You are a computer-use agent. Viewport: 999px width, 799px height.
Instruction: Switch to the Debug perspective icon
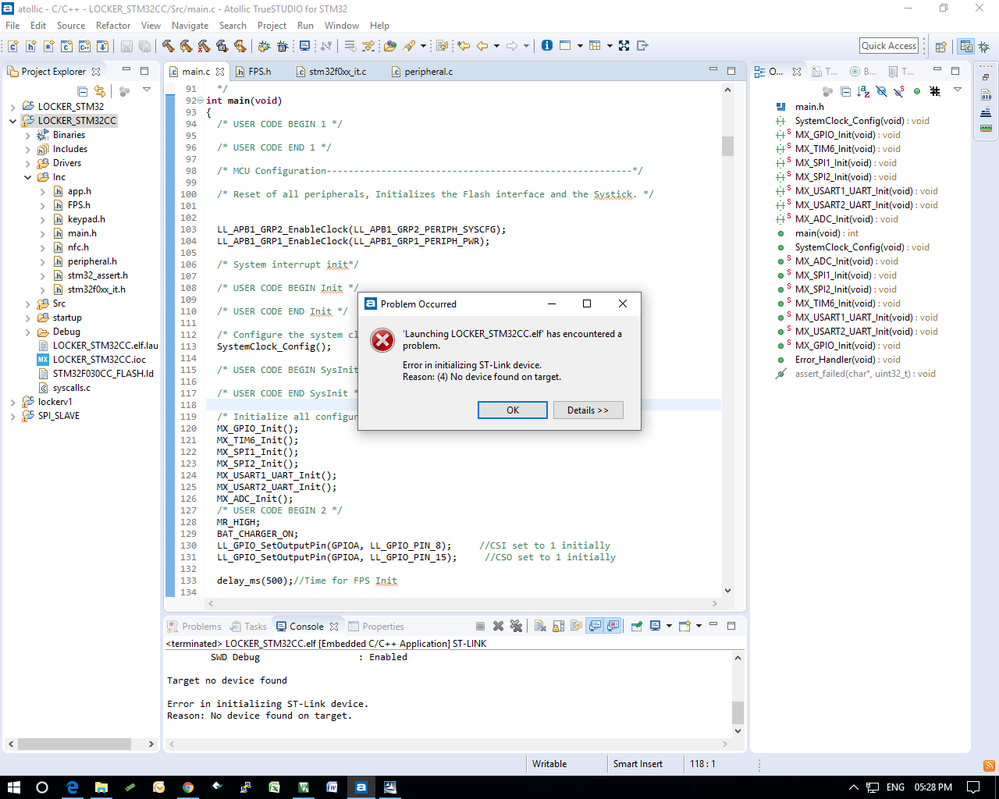[984, 46]
